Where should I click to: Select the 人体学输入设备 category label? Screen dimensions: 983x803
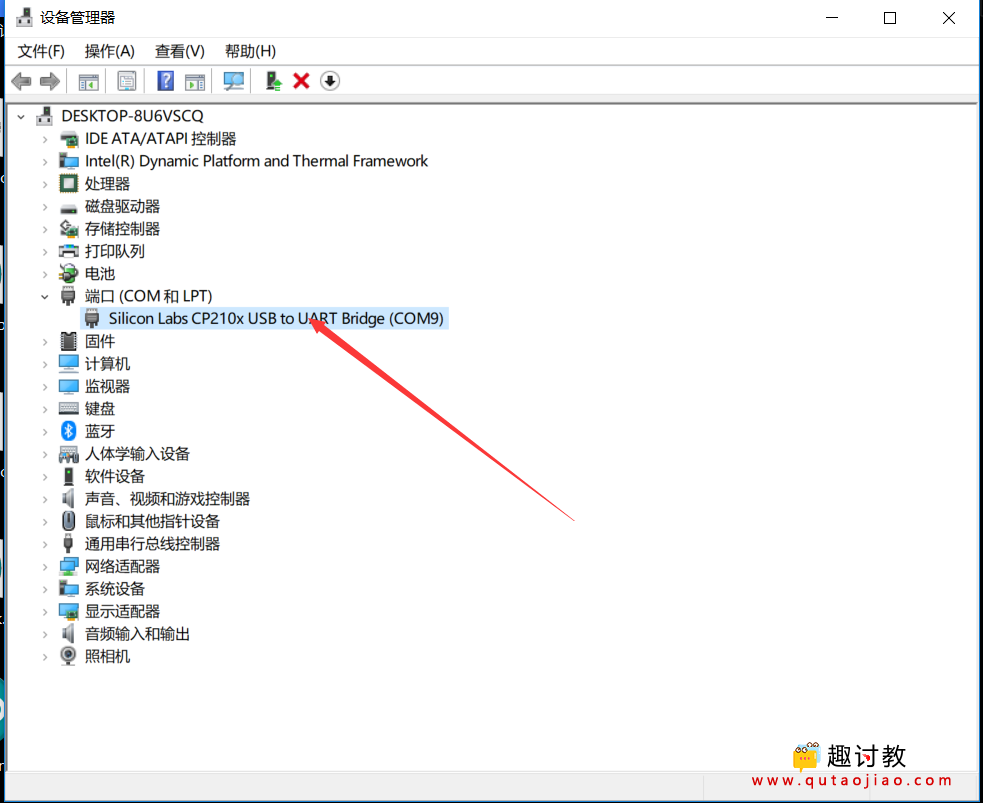pos(137,454)
